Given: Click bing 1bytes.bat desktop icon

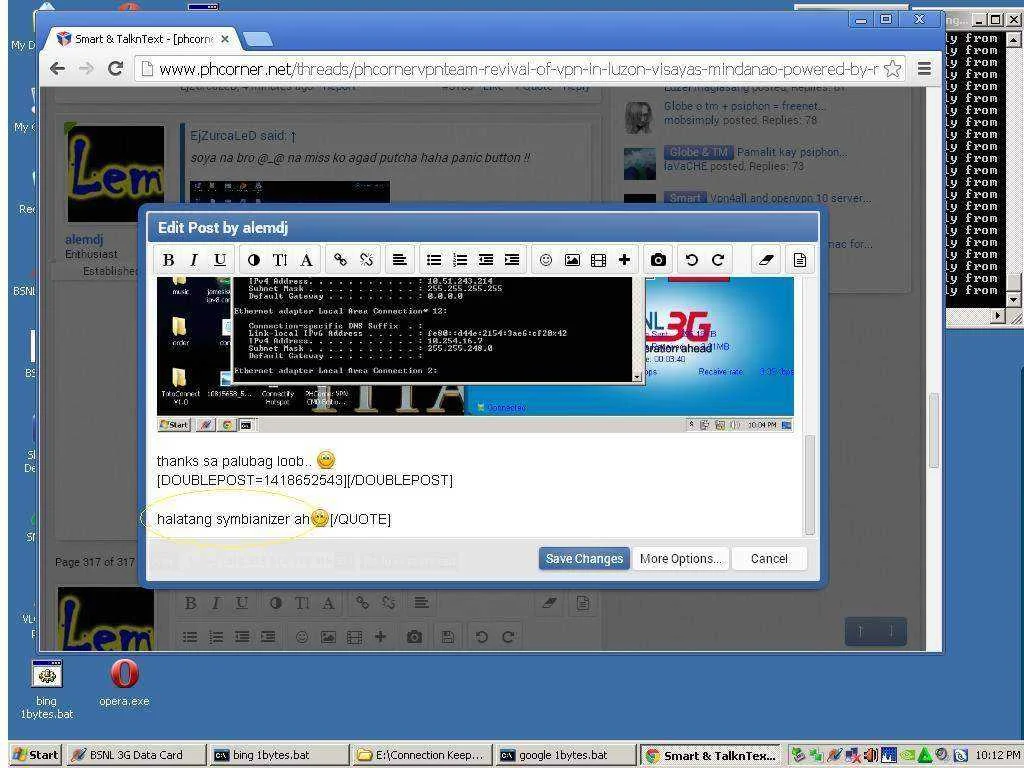Looking at the screenshot, I should [46, 690].
